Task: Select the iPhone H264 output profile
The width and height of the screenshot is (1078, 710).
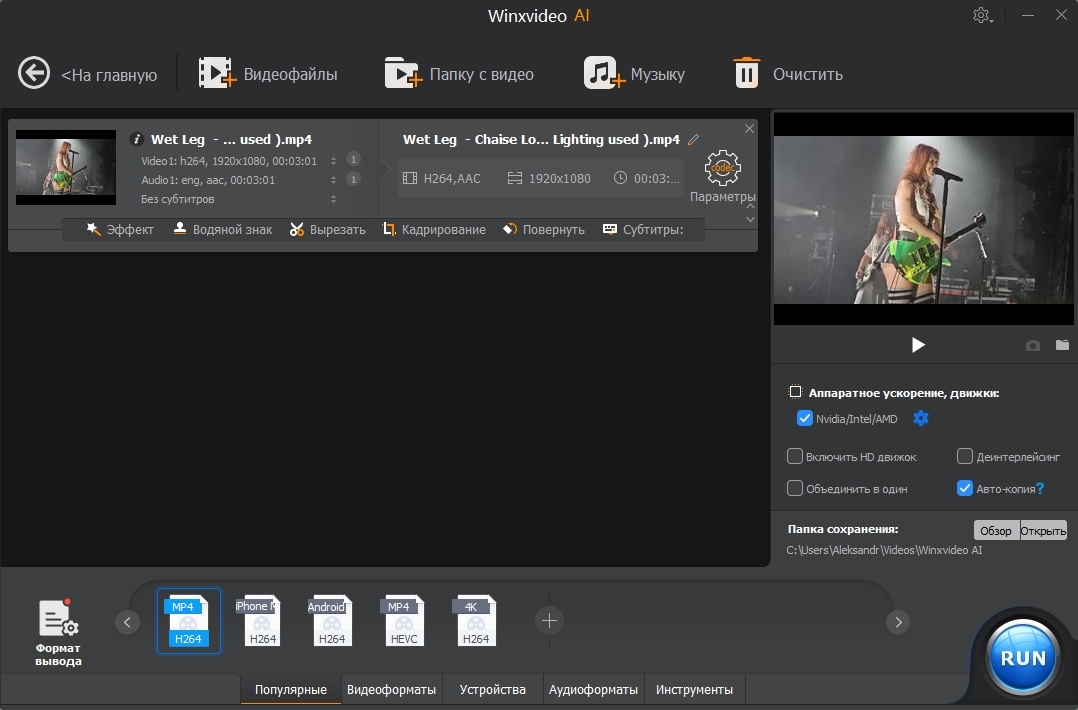Action: click(258, 621)
